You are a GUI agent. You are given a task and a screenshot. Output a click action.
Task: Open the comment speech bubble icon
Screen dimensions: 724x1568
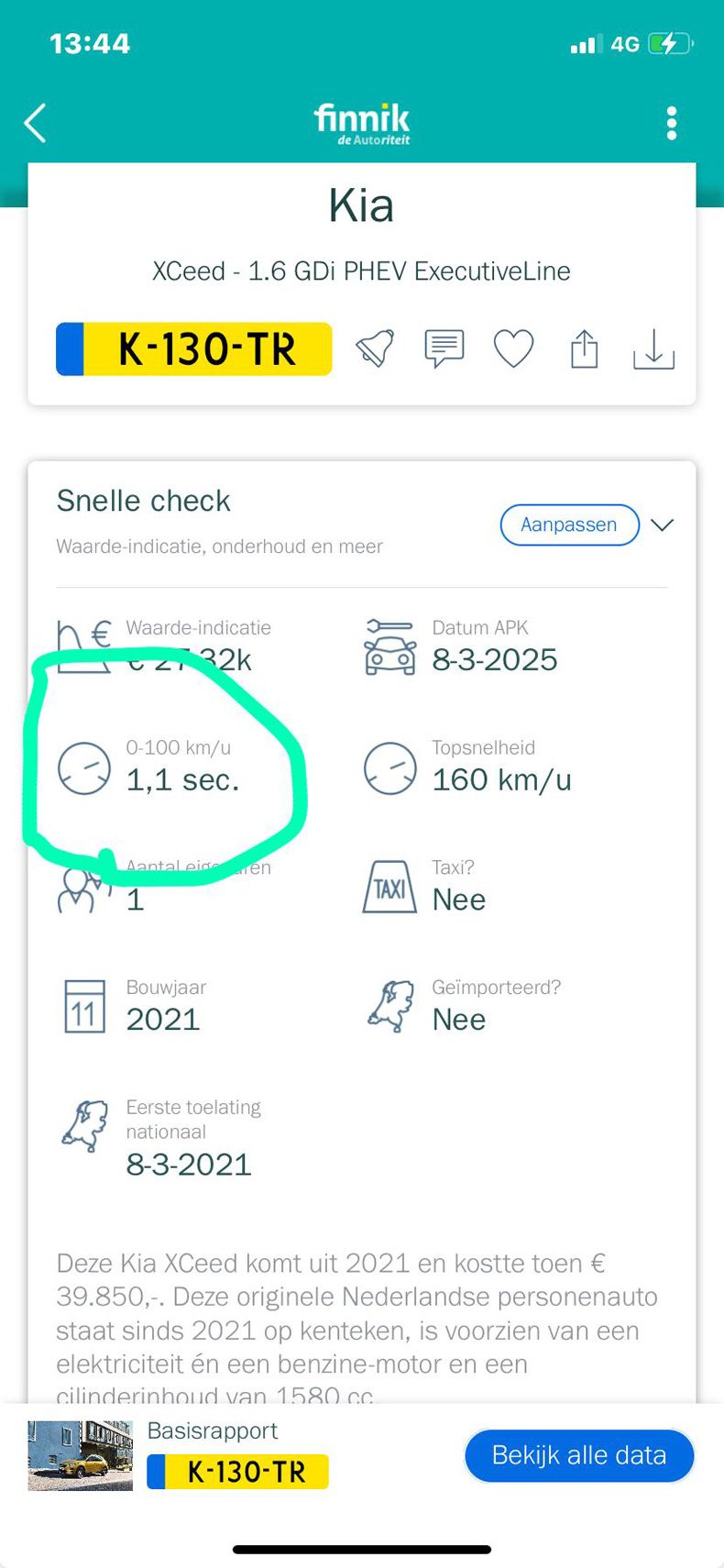pos(444,348)
